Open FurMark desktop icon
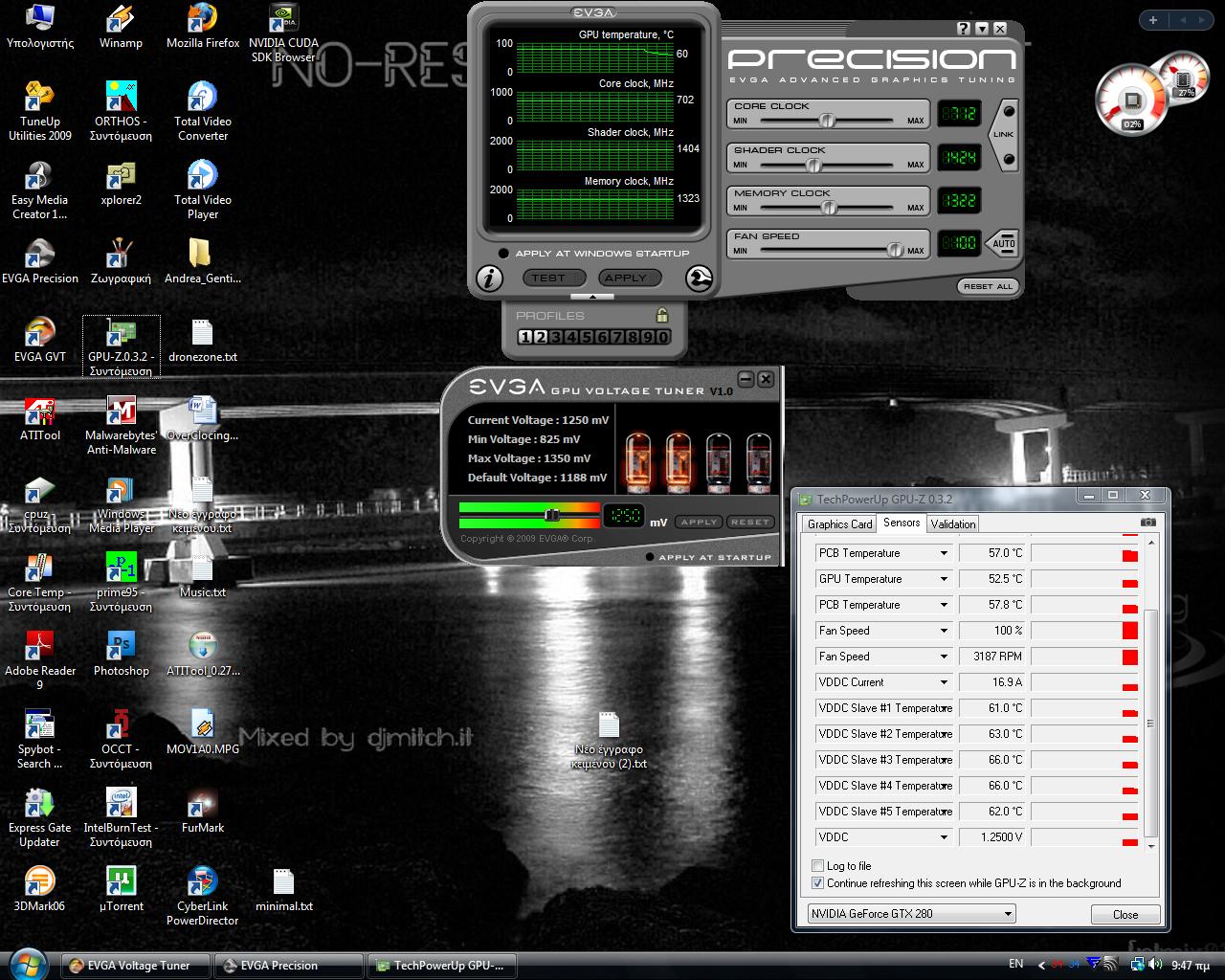The image size is (1225, 980). pyautogui.click(x=203, y=812)
